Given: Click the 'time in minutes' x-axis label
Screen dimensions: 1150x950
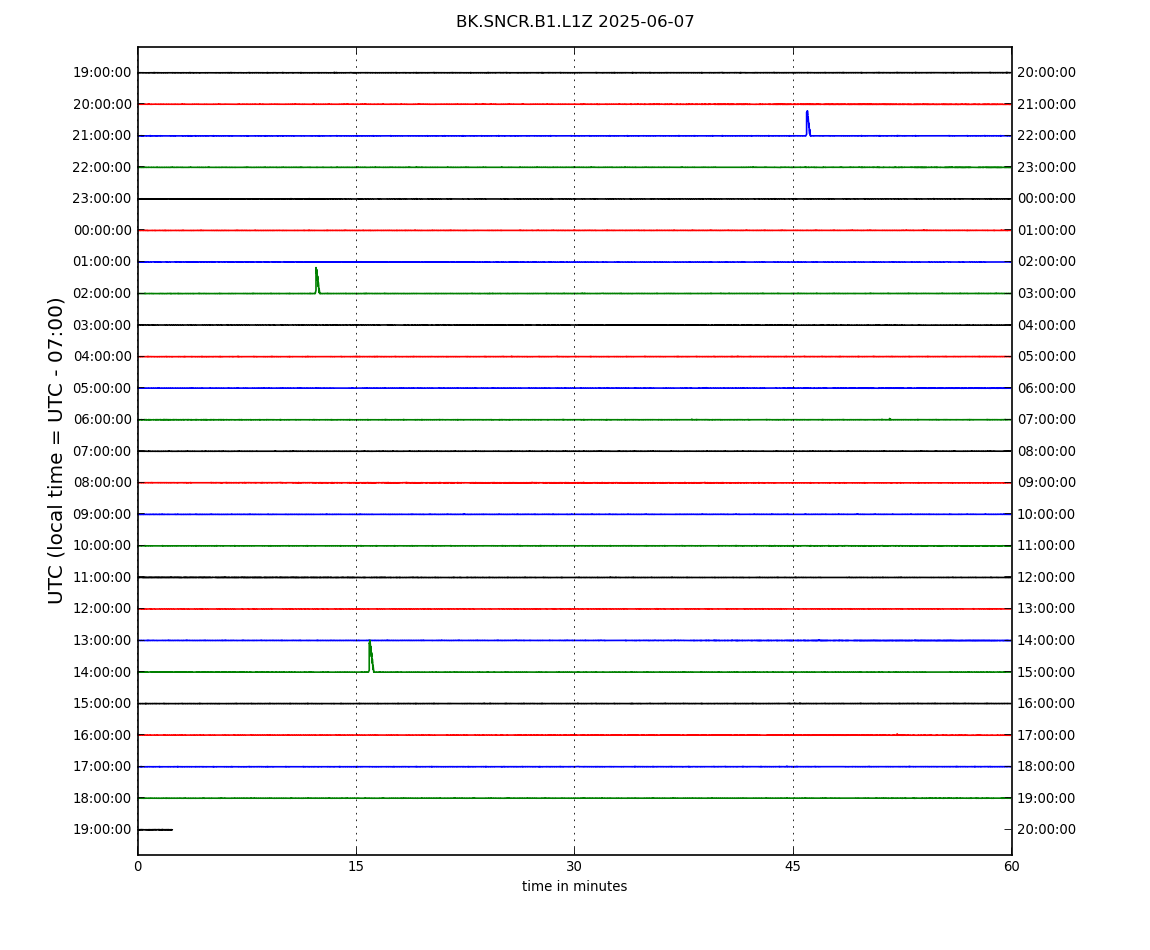Looking at the screenshot, I should pos(574,886).
